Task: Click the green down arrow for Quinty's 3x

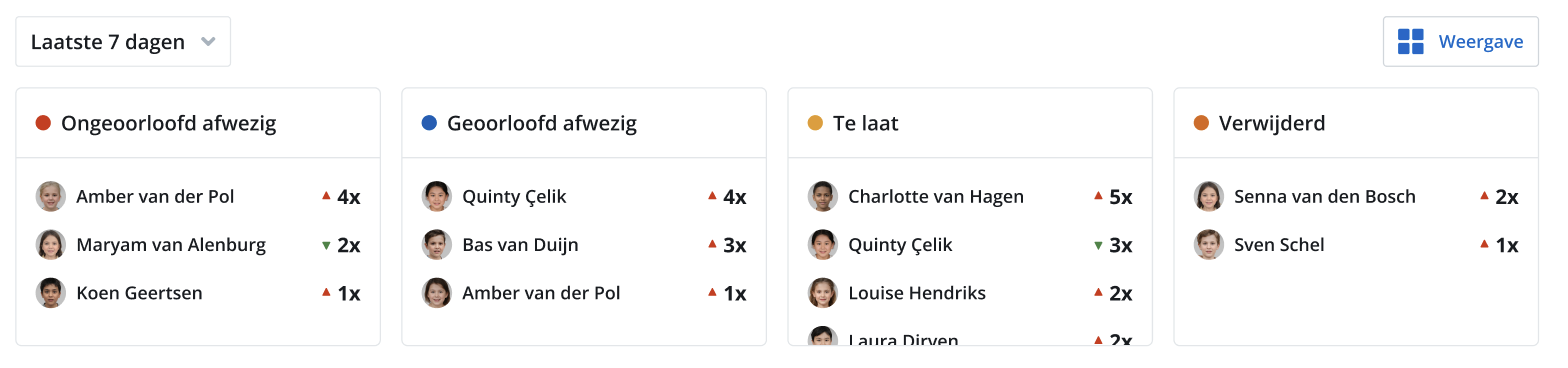Action: tap(1098, 245)
